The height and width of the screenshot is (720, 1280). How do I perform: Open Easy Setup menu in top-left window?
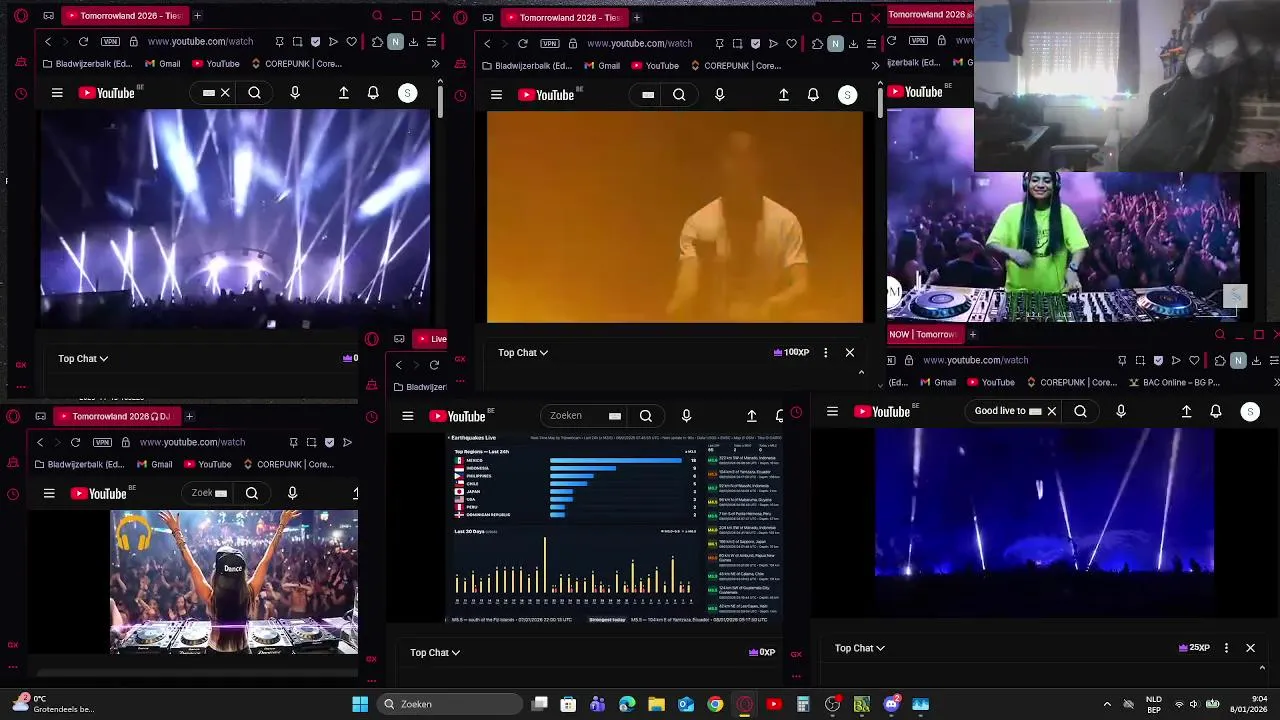point(431,42)
